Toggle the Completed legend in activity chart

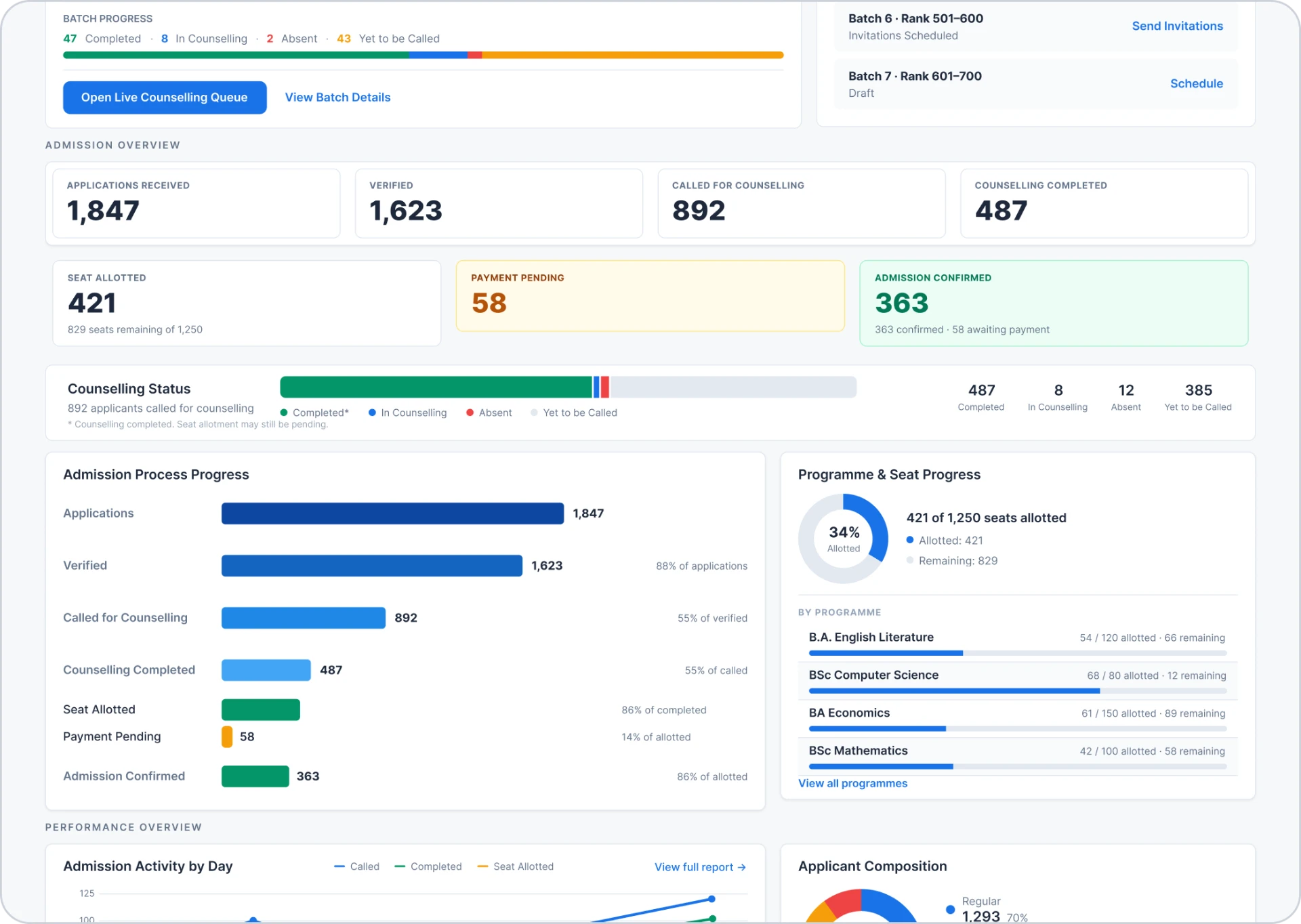click(x=428, y=867)
